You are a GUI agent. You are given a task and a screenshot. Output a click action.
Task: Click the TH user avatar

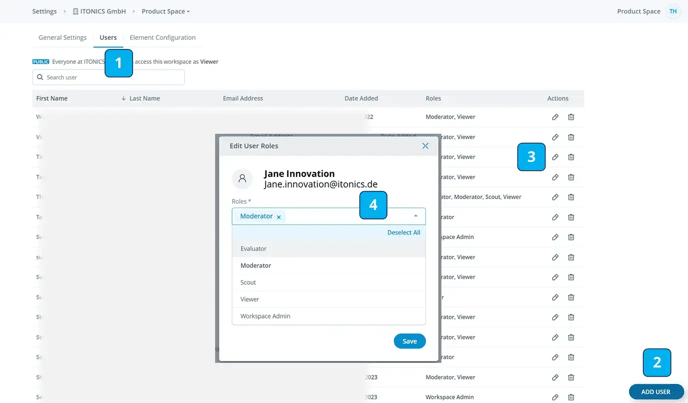point(673,11)
